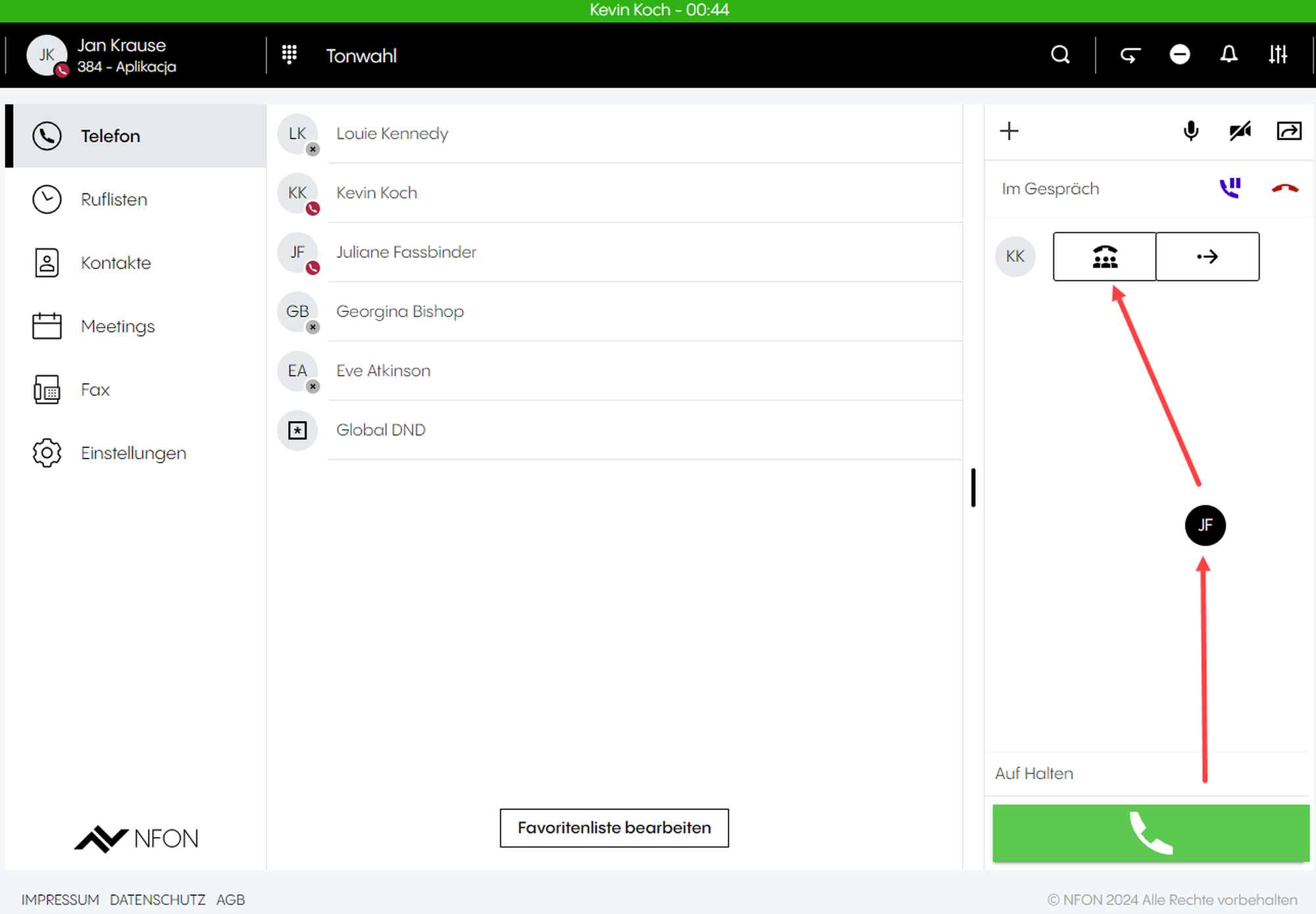Image resolution: width=1316 pixels, height=914 pixels.
Task: Open the search magnifier icon
Action: [x=1060, y=55]
